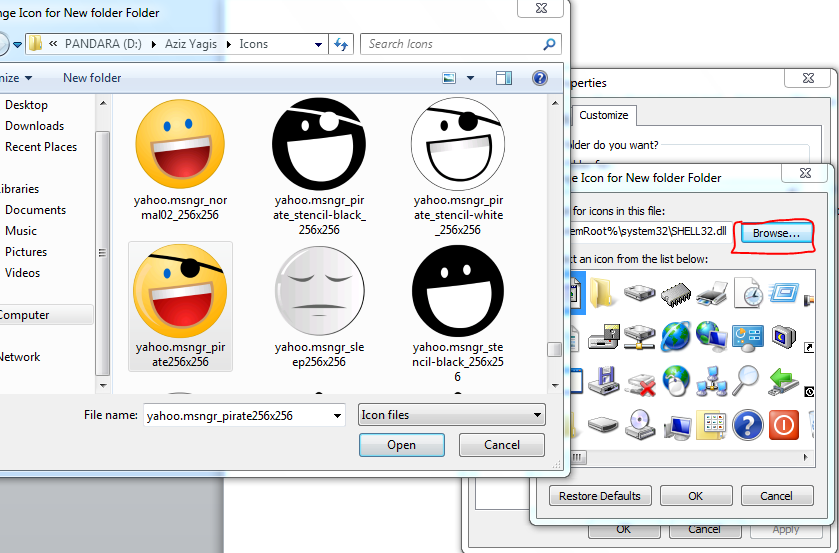Select the Control Panel icon

pos(748,338)
